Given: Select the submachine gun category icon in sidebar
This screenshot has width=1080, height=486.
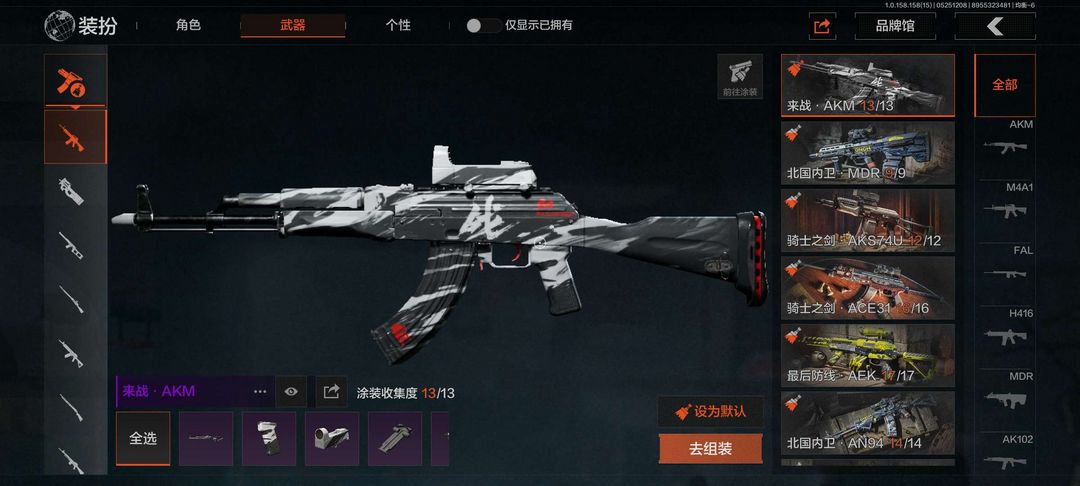Looking at the screenshot, I should pos(72,191).
